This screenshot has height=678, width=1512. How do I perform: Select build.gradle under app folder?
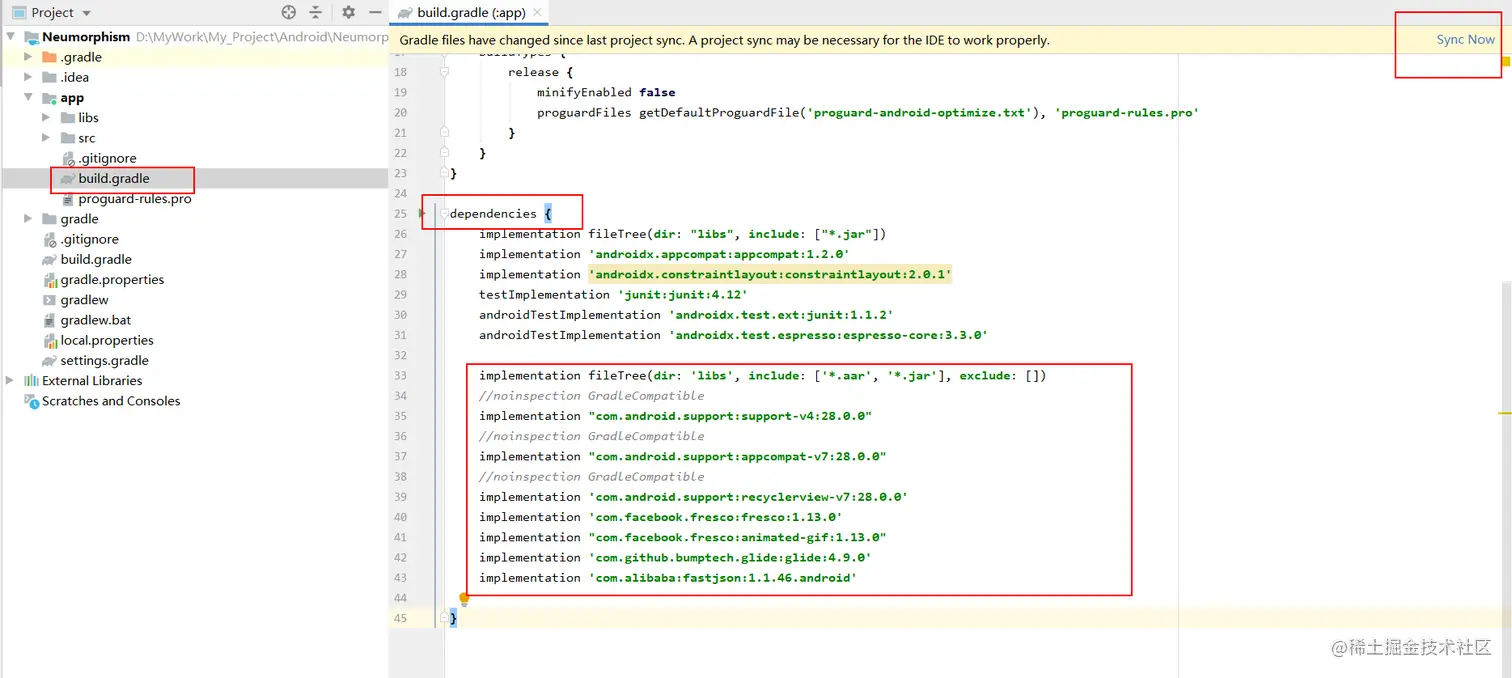coord(114,179)
